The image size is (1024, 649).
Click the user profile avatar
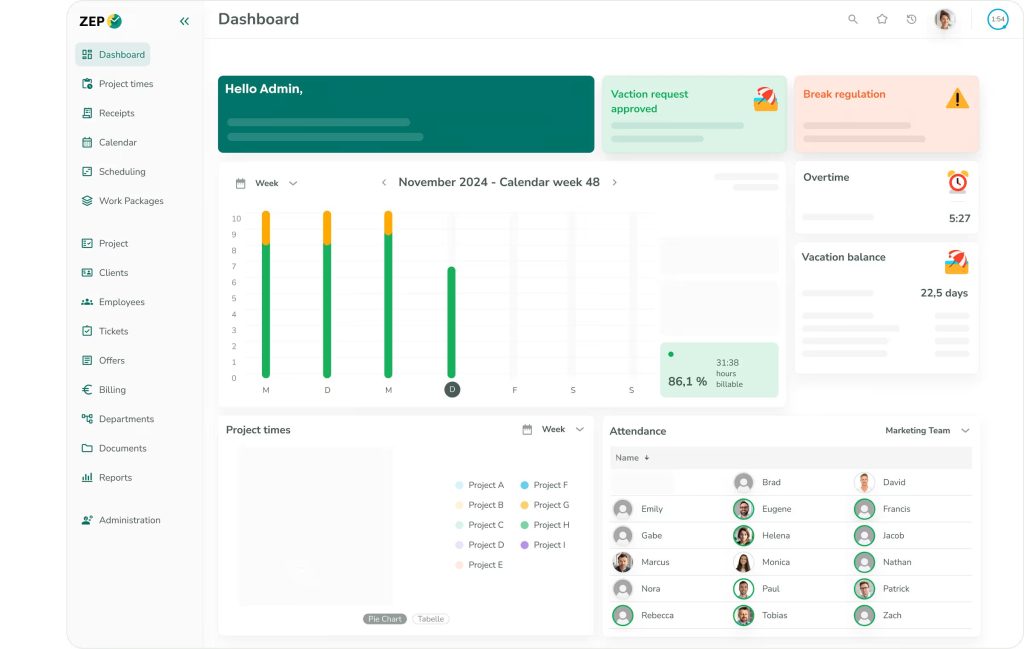(944, 19)
